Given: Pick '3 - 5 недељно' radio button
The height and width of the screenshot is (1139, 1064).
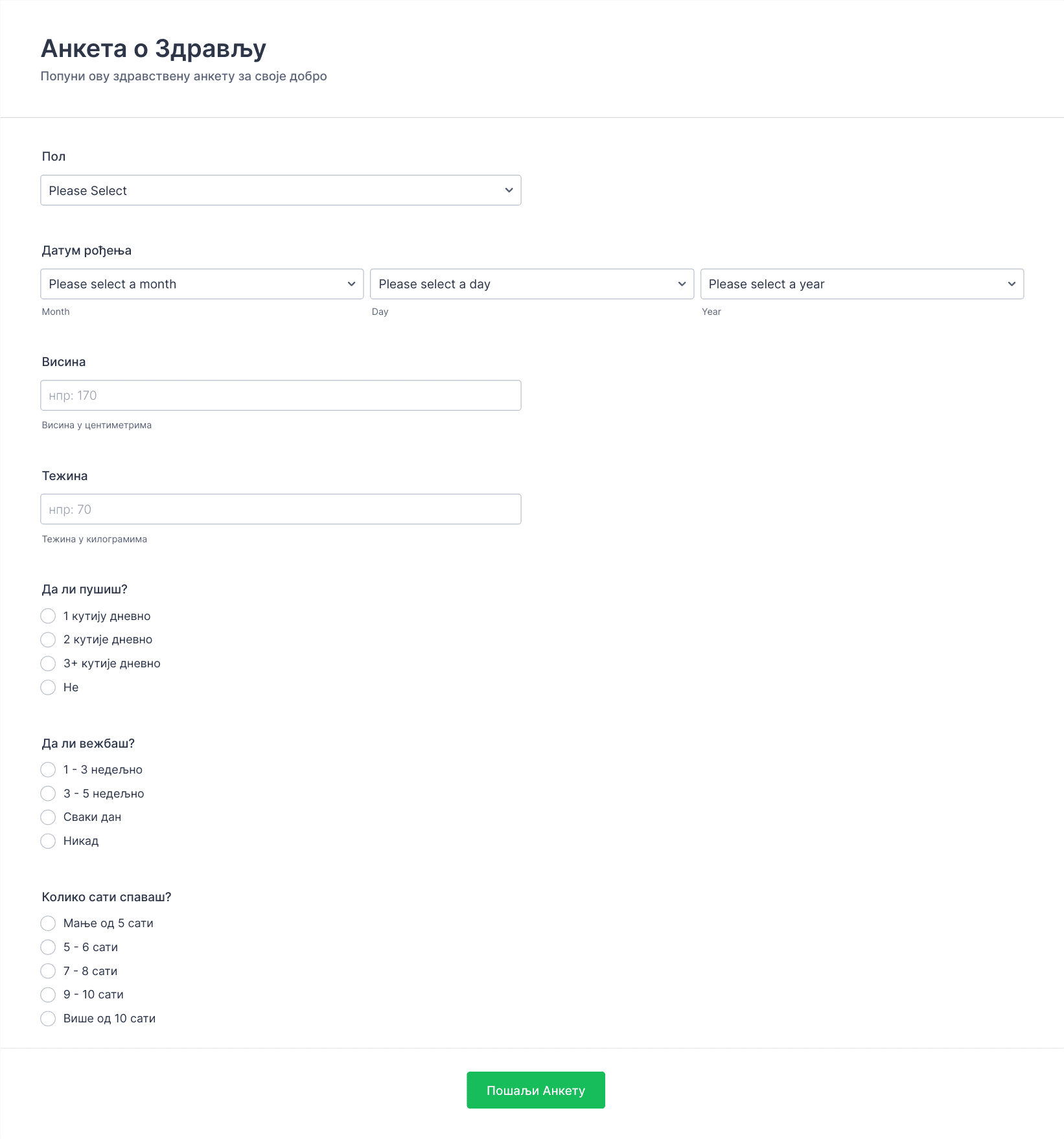Looking at the screenshot, I should [x=48, y=794].
